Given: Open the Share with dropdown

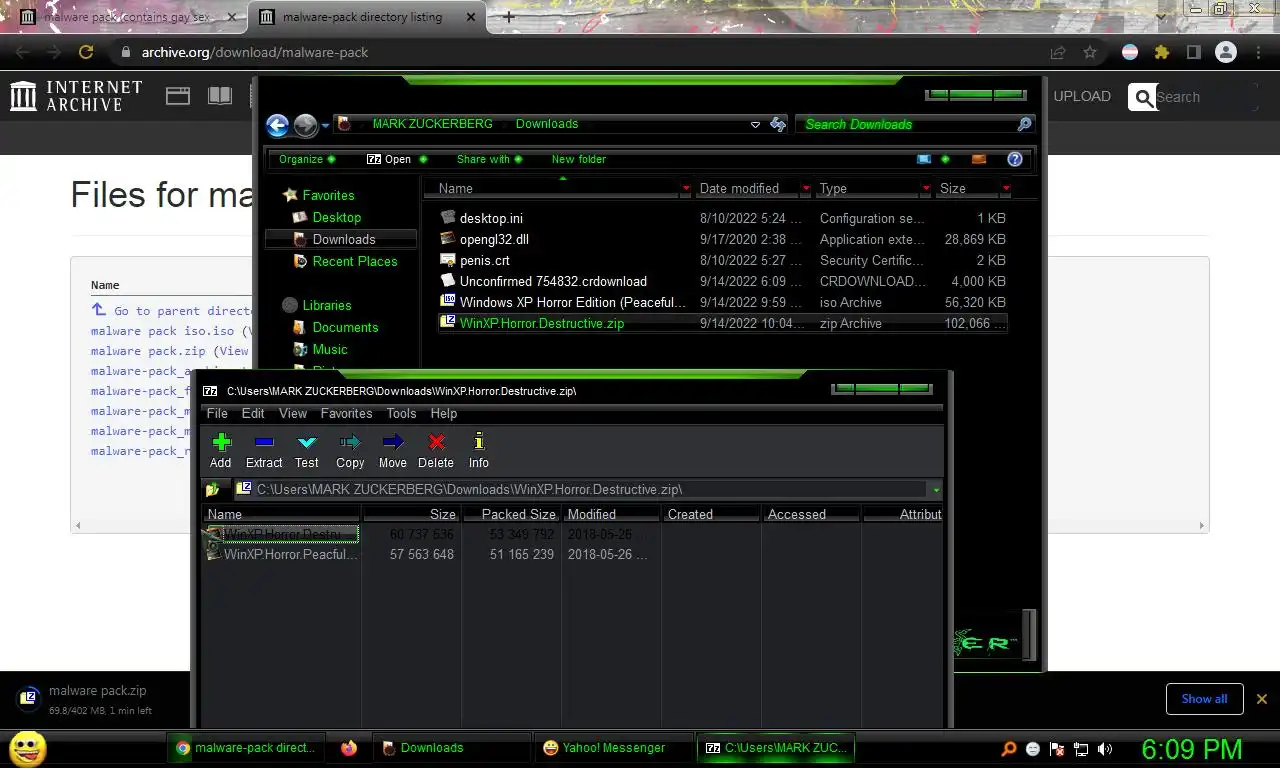Looking at the screenshot, I should point(489,159).
